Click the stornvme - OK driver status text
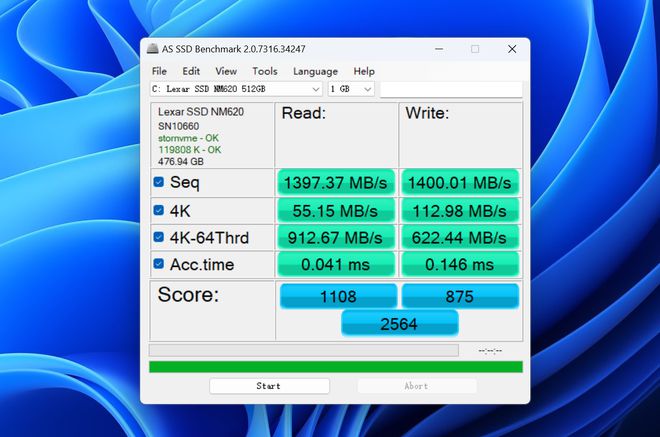 189,138
